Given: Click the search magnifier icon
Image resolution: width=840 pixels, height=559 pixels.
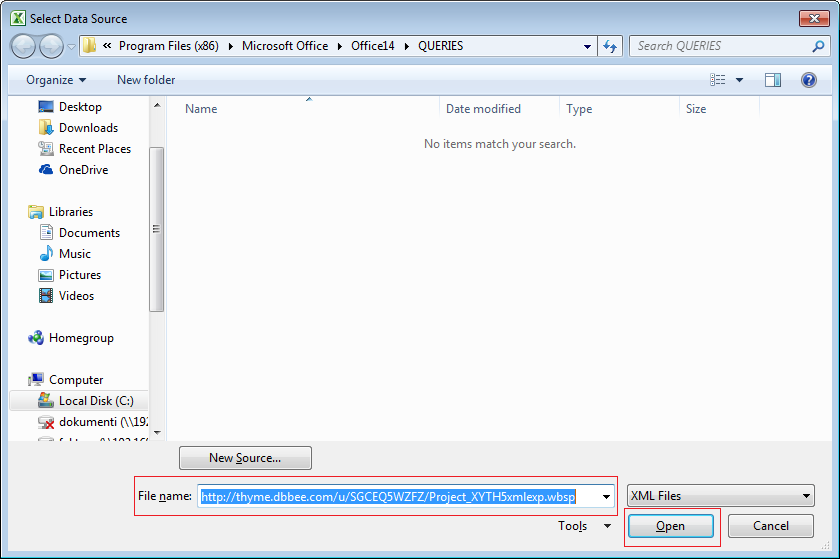Looking at the screenshot, I should point(818,46).
